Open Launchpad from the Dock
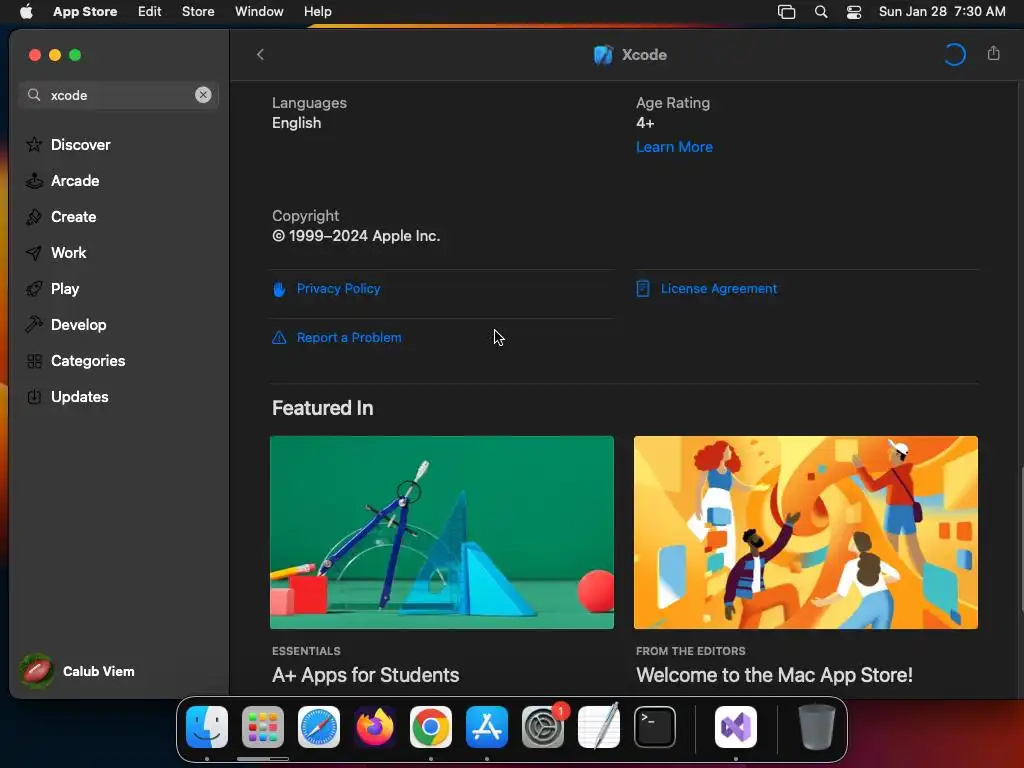Image resolution: width=1024 pixels, height=768 pixels. [263, 727]
